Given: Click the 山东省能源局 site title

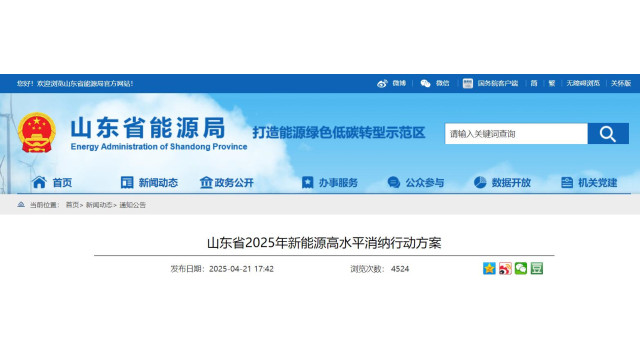Looking at the screenshot, I should tap(148, 128).
